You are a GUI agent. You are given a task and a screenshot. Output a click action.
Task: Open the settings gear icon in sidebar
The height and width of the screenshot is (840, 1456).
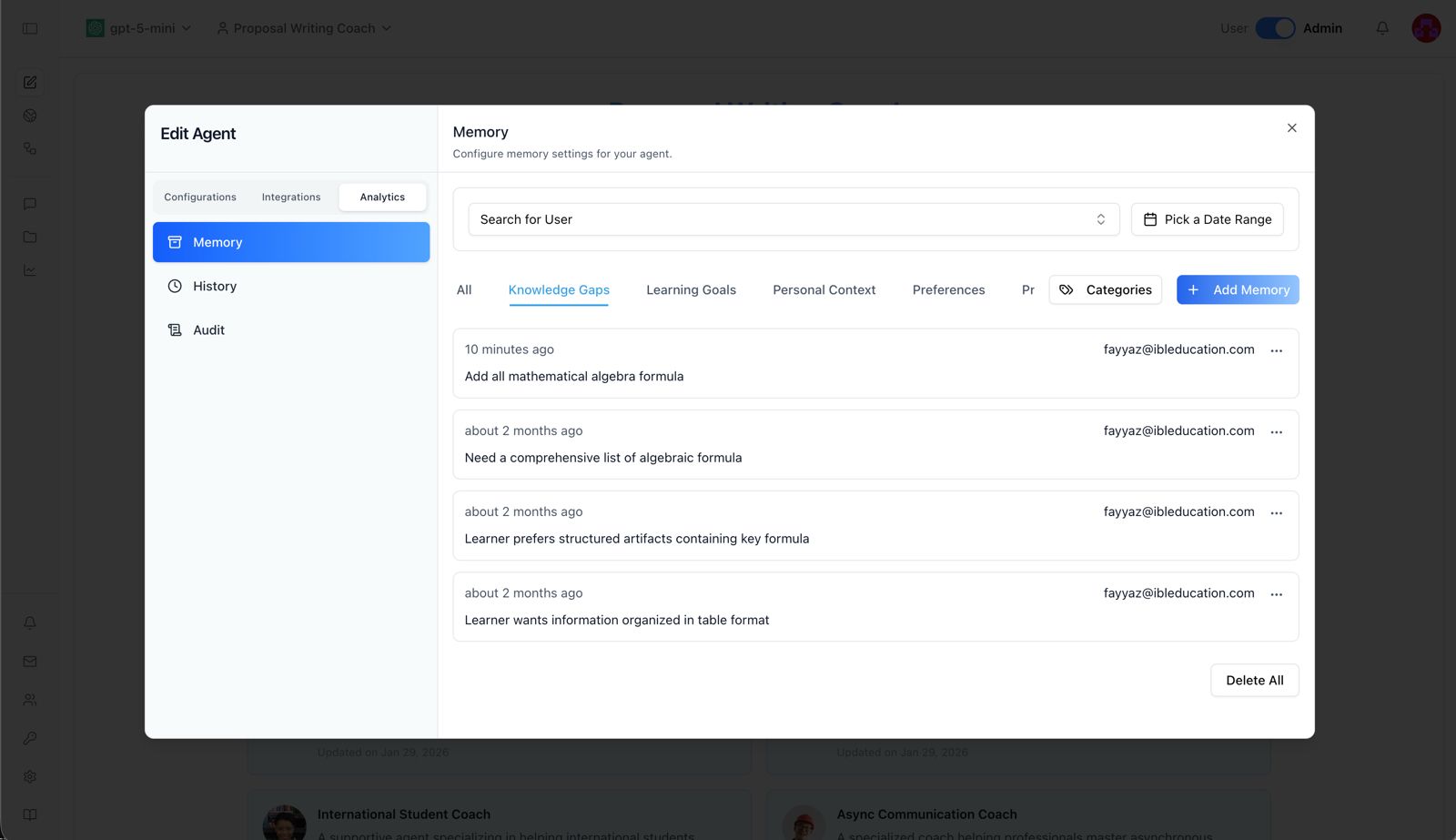tap(30, 776)
